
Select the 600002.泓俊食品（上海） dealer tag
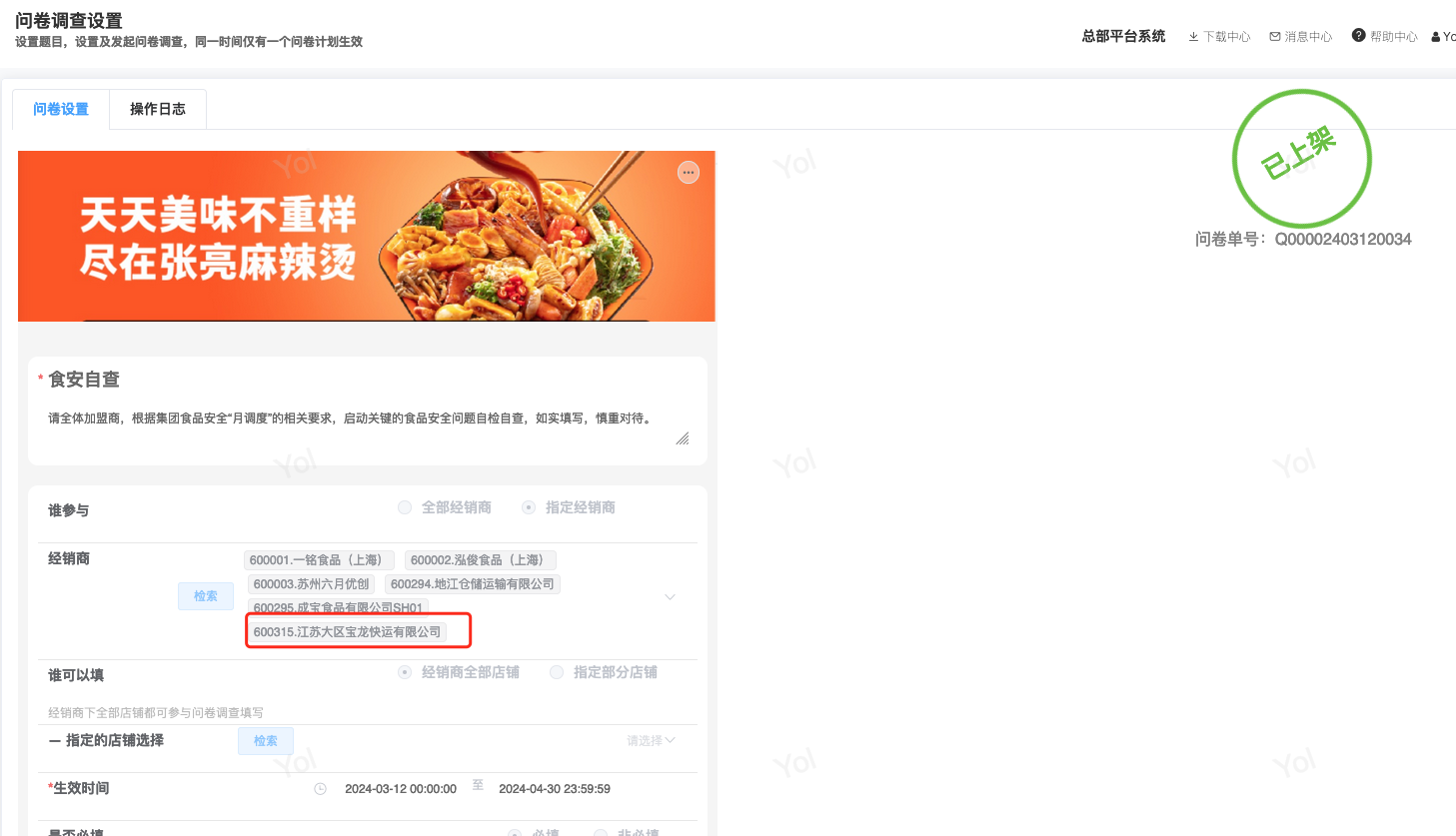[481, 560]
